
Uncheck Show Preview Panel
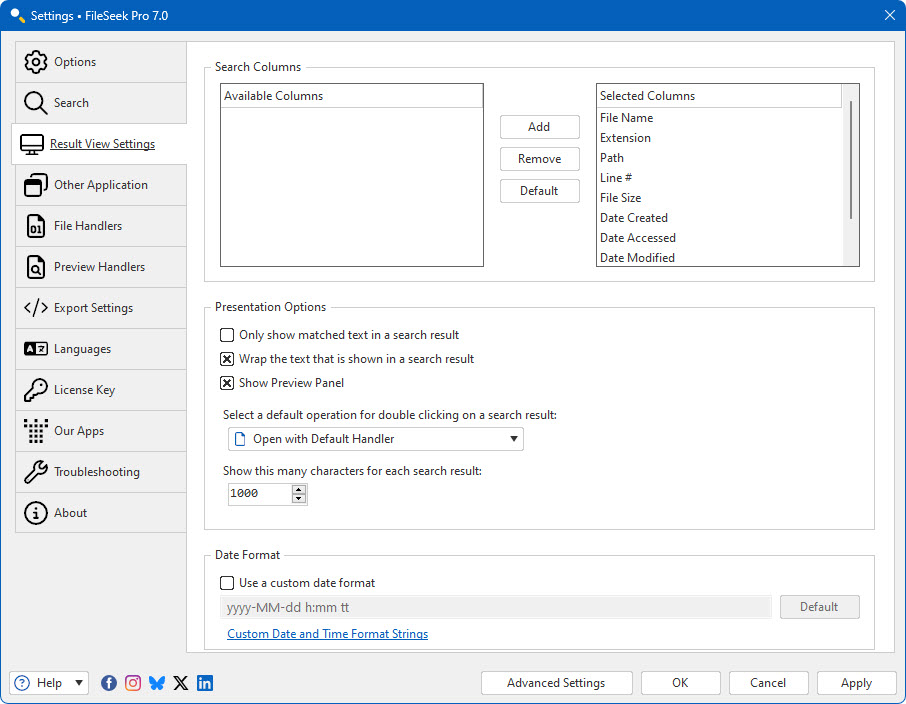(227, 383)
